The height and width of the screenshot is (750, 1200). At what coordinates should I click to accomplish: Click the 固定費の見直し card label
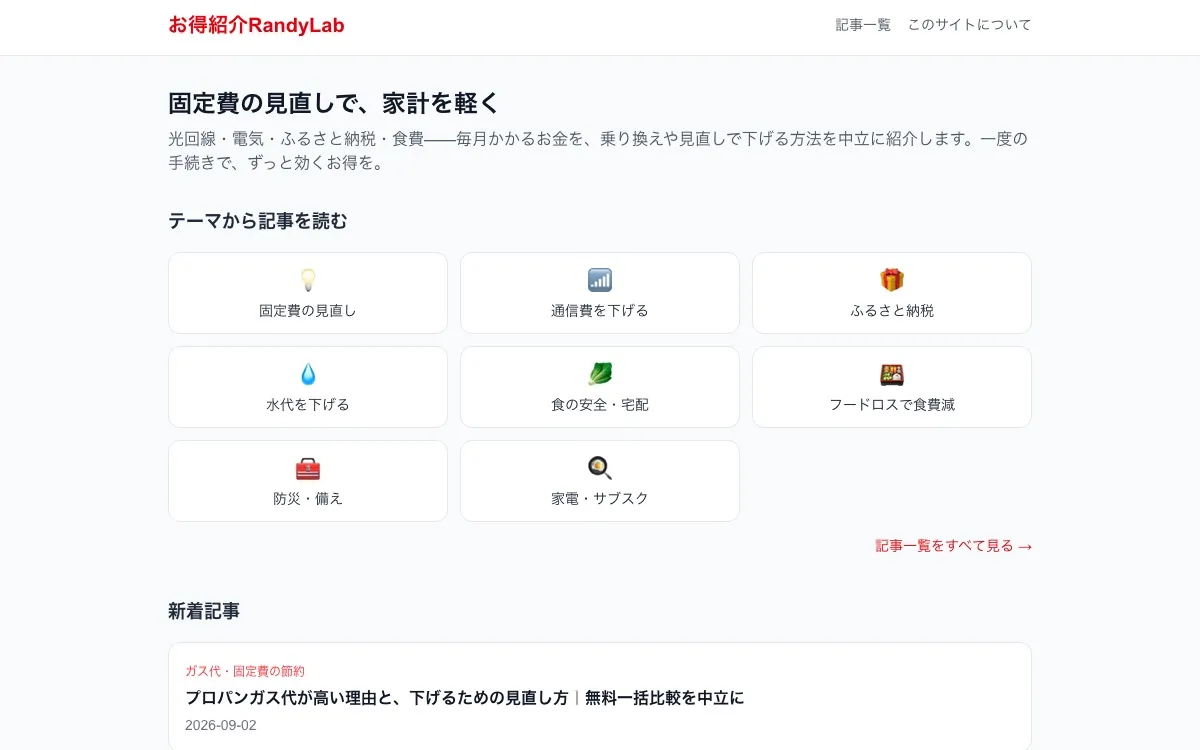[x=308, y=311]
